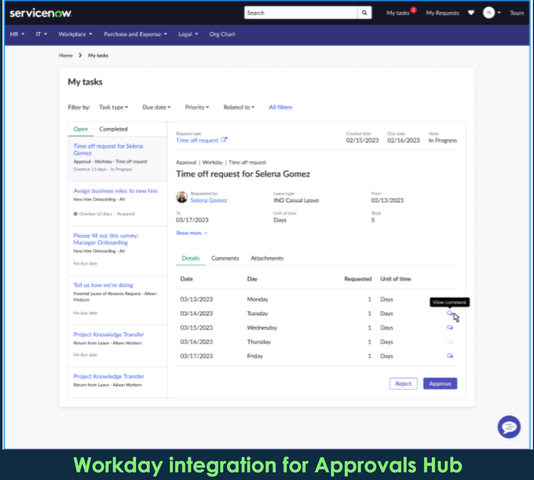534x480 pixels.
Task: View comment for 03/16/2023 Thursday row
Action: pyautogui.click(x=450, y=342)
